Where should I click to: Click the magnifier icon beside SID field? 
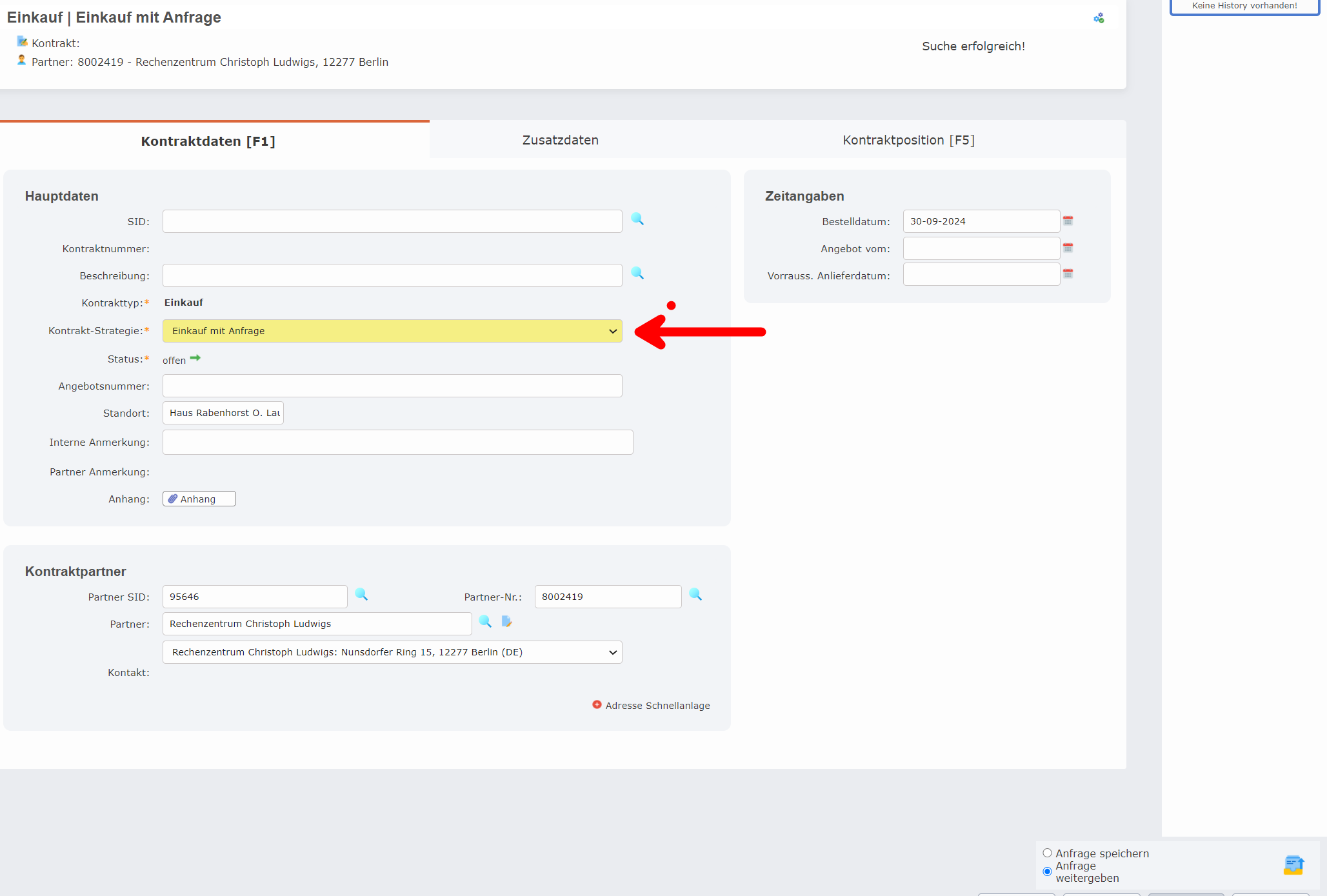pyautogui.click(x=637, y=219)
